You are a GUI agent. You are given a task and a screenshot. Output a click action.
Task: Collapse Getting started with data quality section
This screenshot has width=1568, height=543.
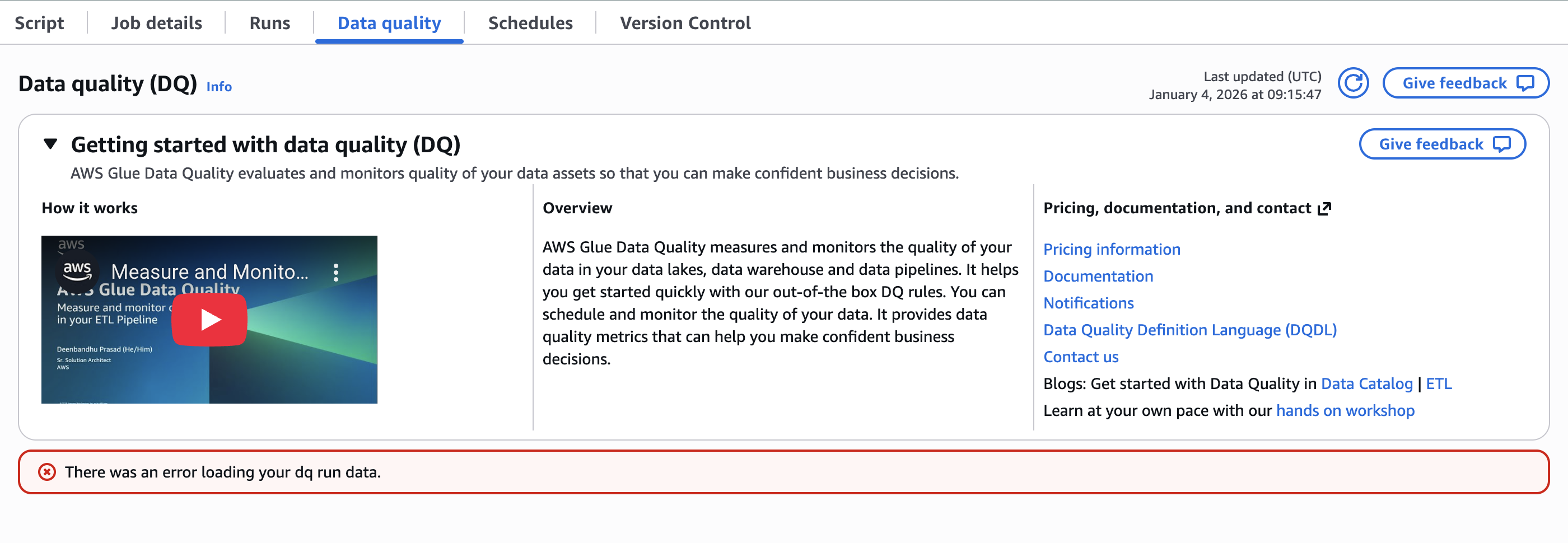pos(50,145)
